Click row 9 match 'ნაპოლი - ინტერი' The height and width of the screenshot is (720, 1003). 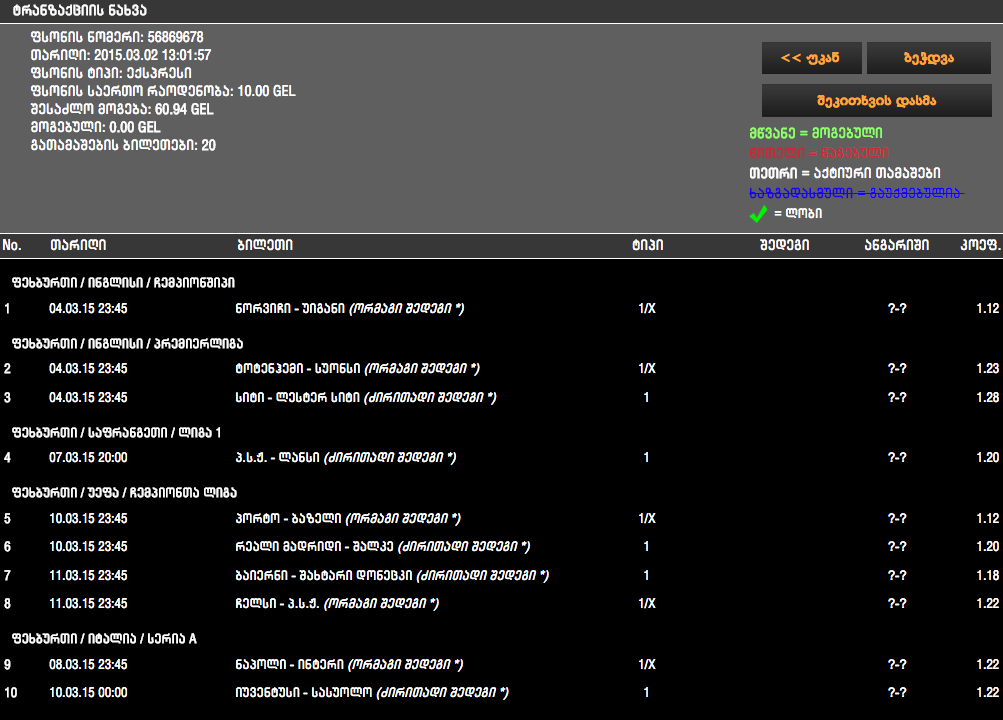290,664
